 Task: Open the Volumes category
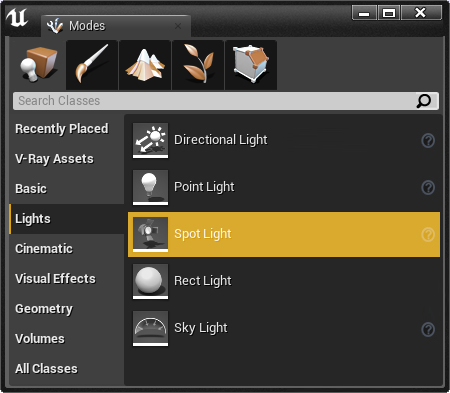pos(40,339)
